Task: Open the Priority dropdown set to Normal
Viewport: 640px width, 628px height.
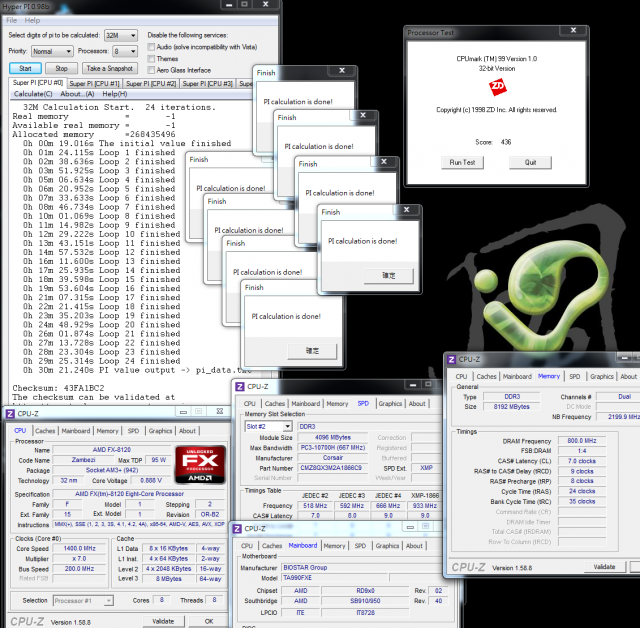Action: (x=52, y=51)
